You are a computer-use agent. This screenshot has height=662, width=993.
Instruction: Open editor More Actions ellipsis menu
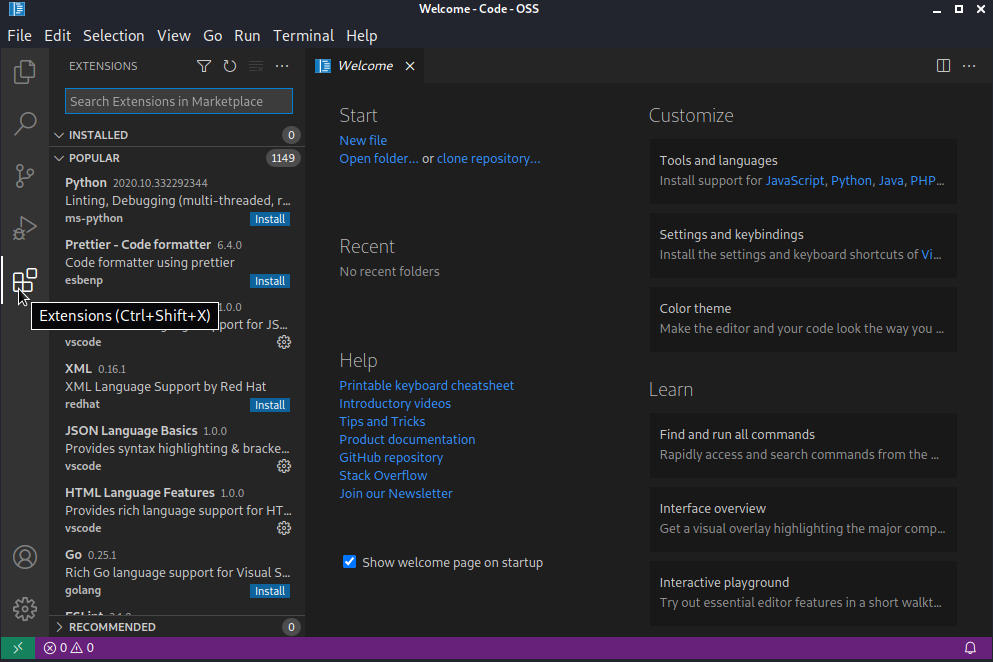coord(969,66)
